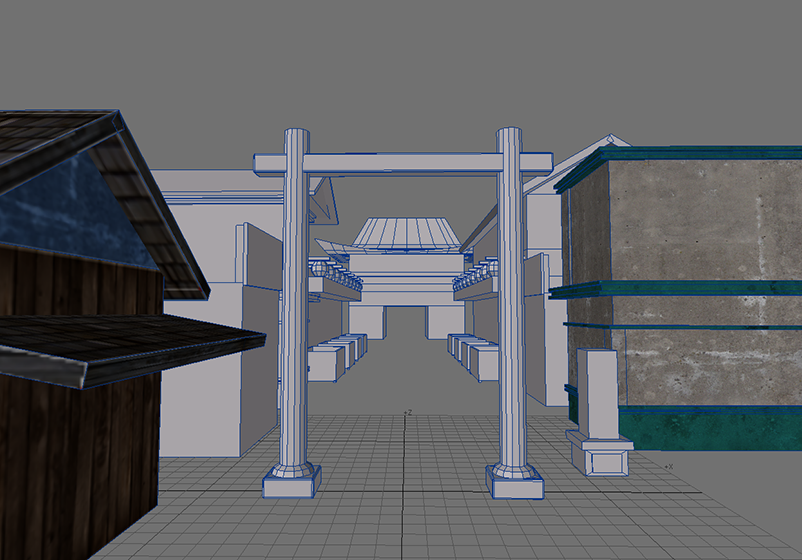Select the right torii pillar's square base

(x=514, y=481)
